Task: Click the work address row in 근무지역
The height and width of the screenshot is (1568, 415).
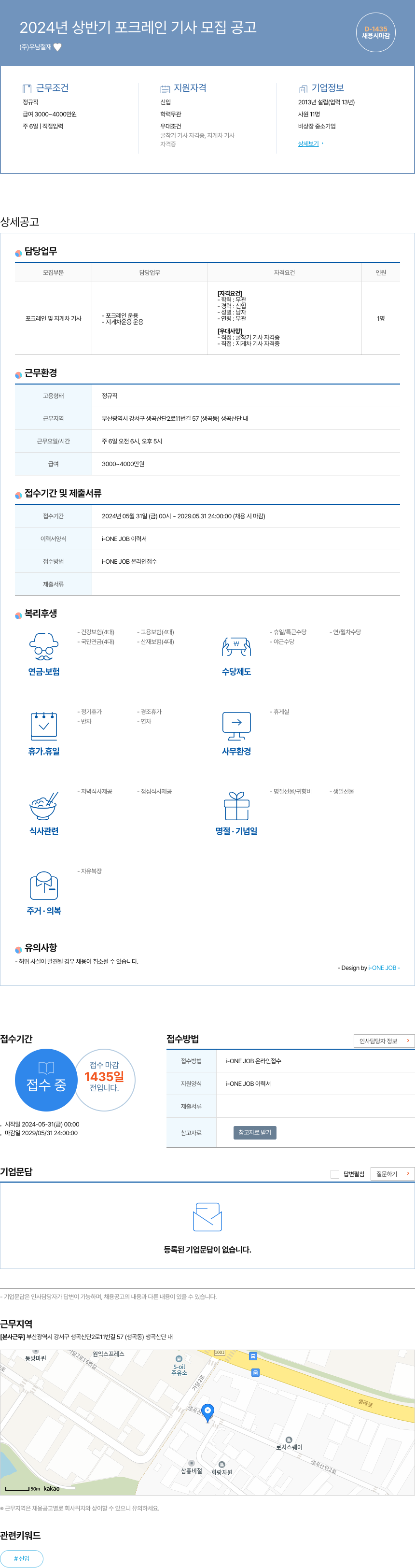Action: pos(86,1337)
